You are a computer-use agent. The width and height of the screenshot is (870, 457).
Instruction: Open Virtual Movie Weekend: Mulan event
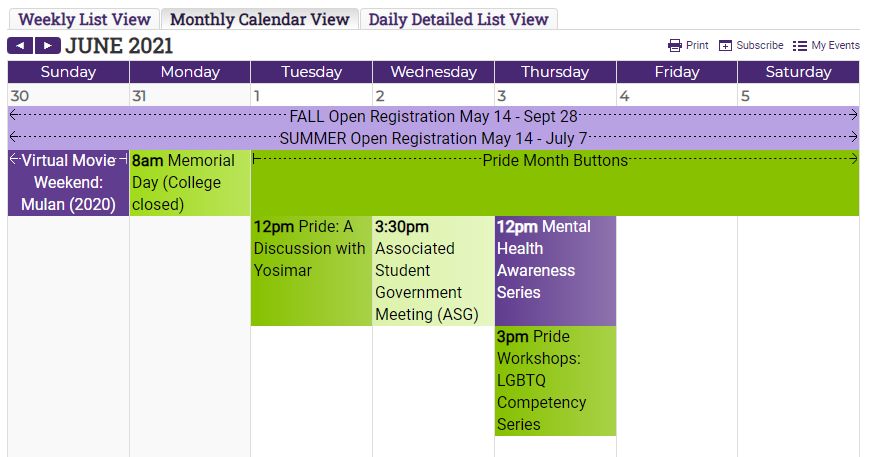68,182
